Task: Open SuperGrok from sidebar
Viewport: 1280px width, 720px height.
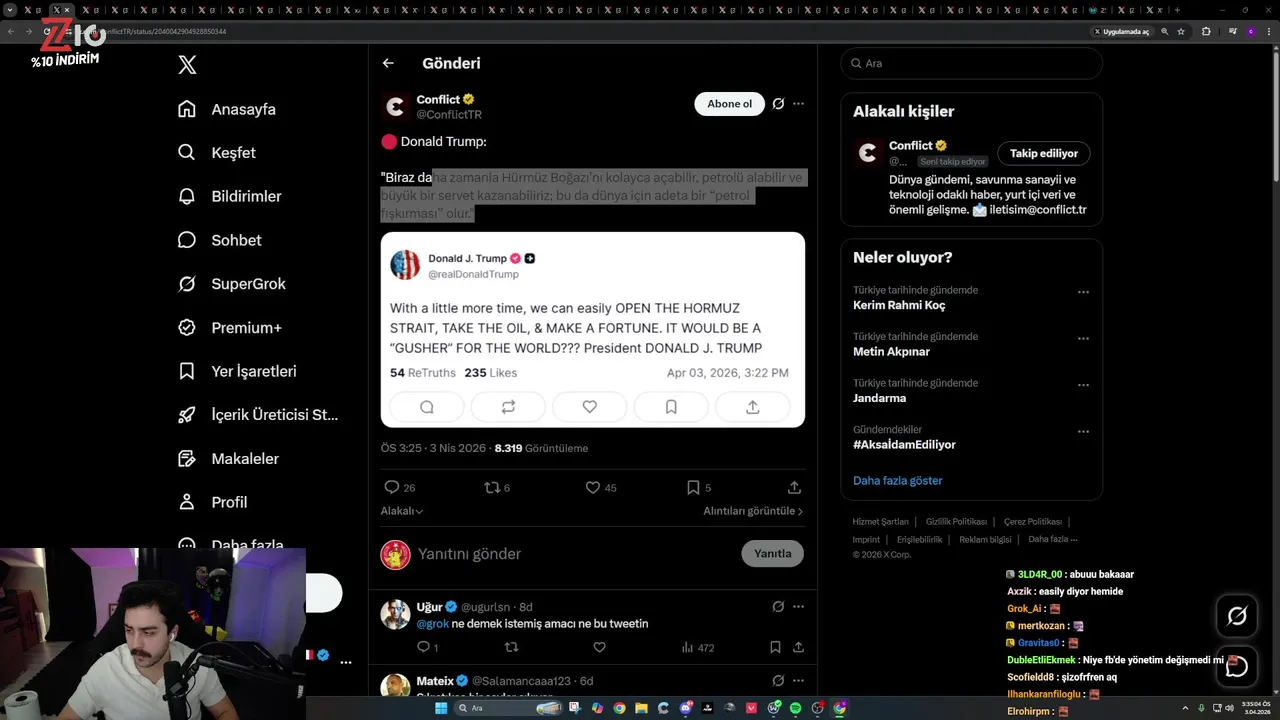Action: (x=232, y=284)
